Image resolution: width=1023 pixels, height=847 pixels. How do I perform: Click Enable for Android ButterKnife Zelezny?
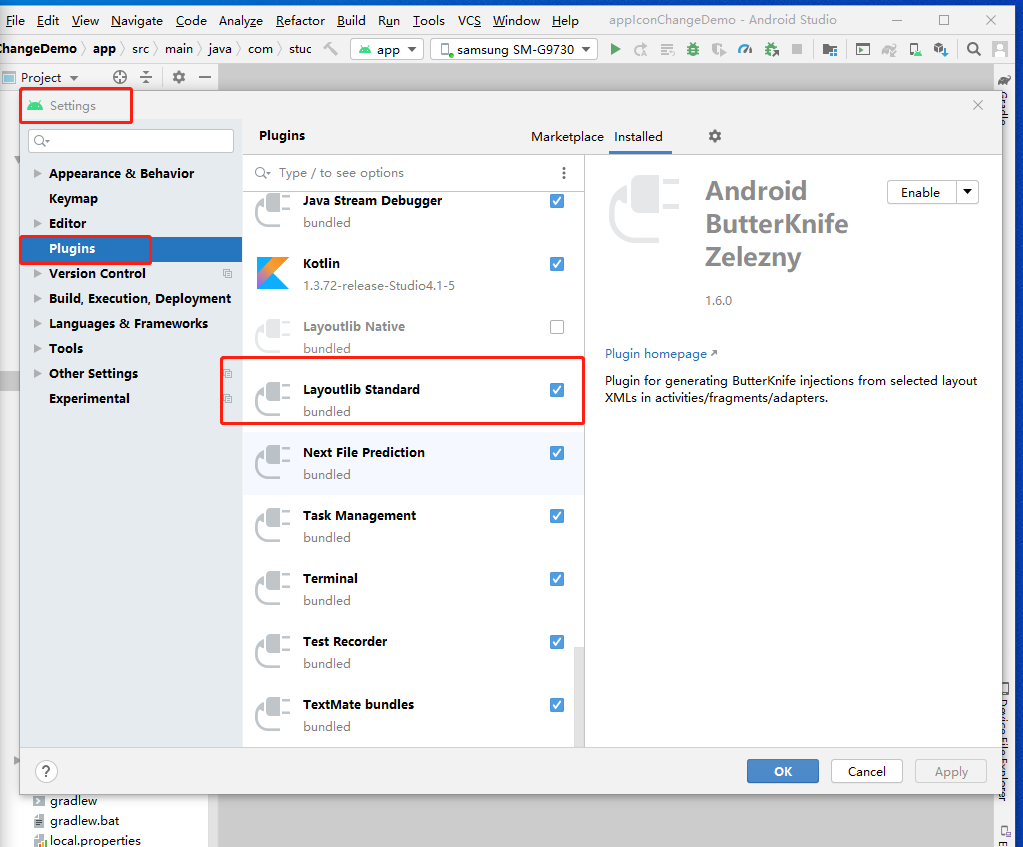tap(921, 192)
